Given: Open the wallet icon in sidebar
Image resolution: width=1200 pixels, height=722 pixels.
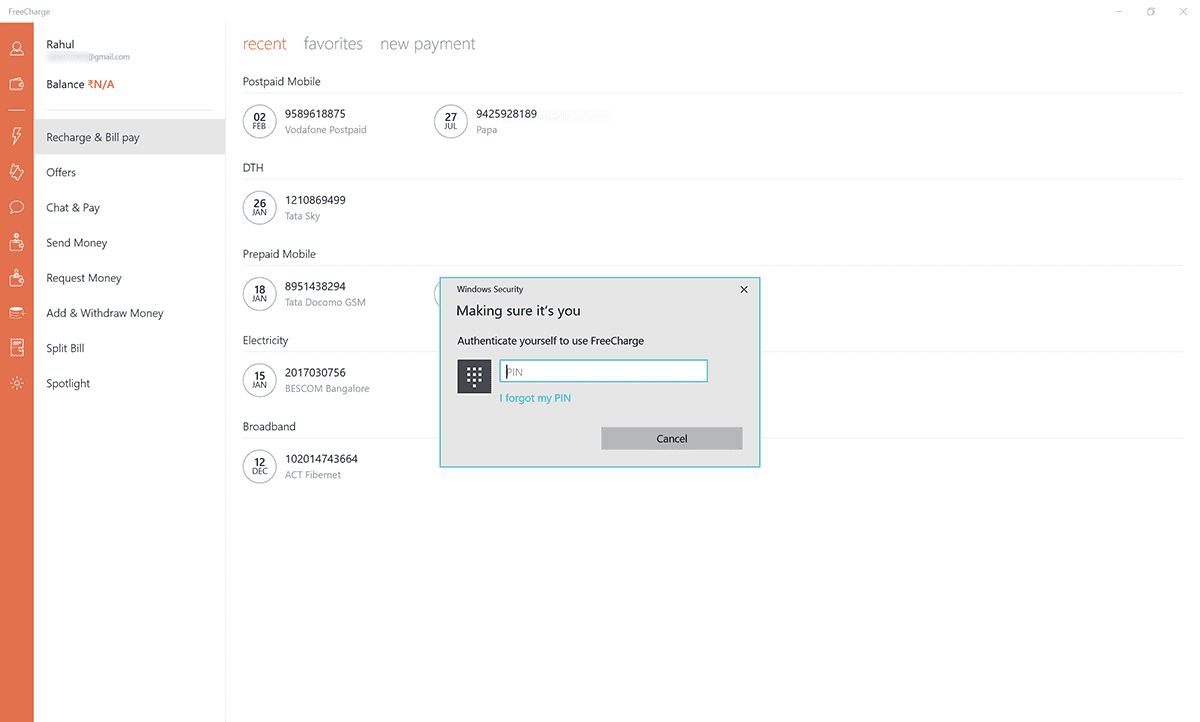Looking at the screenshot, I should coord(16,84).
